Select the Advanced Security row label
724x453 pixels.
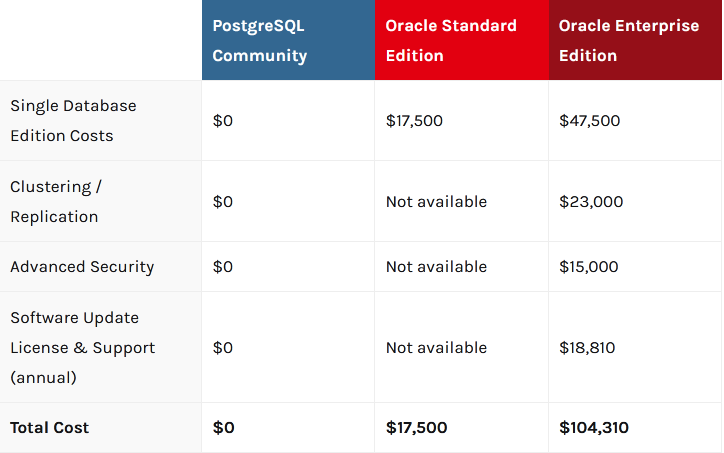[82, 266]
